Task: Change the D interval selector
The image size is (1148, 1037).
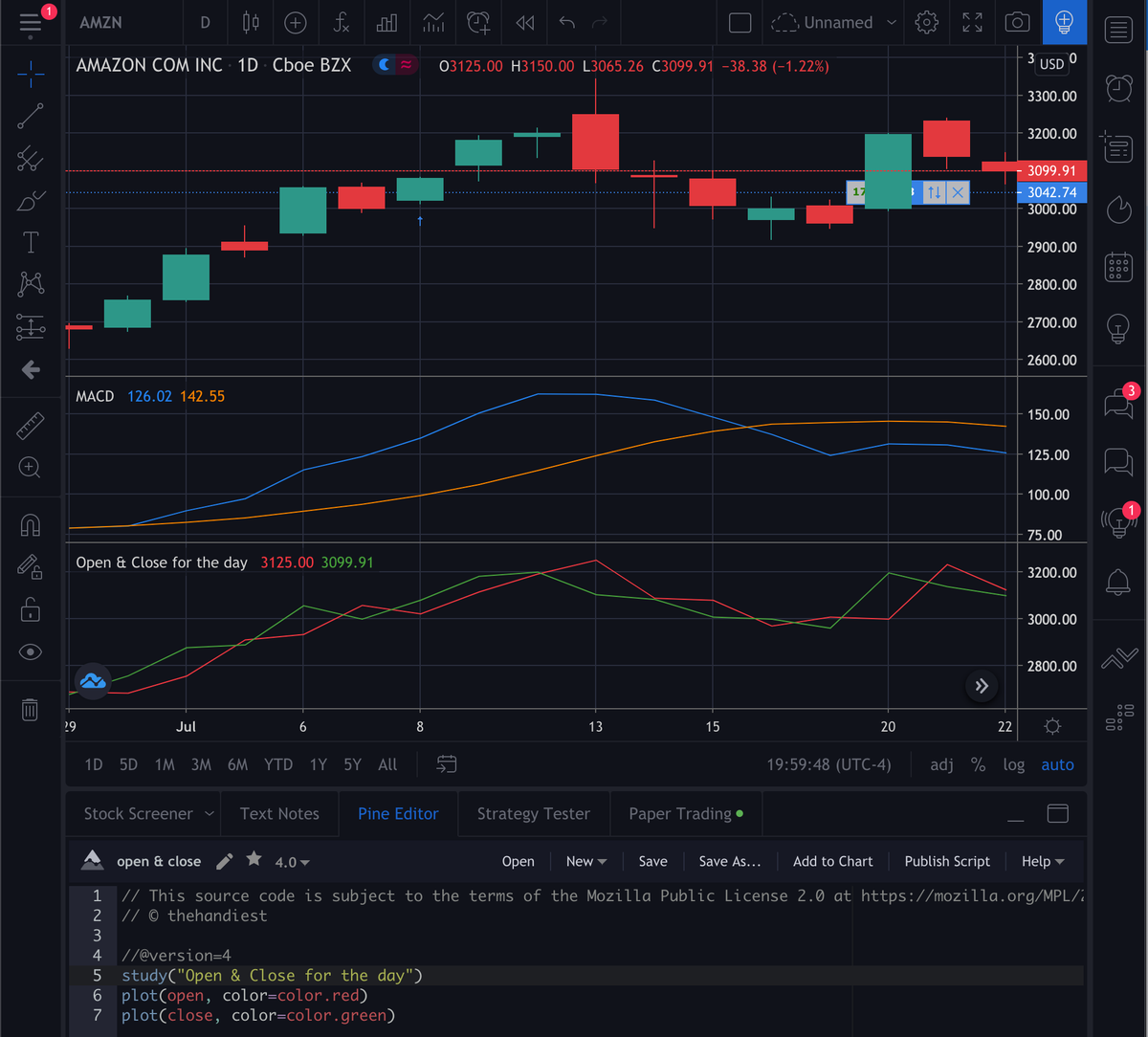Action: [205, 22]
